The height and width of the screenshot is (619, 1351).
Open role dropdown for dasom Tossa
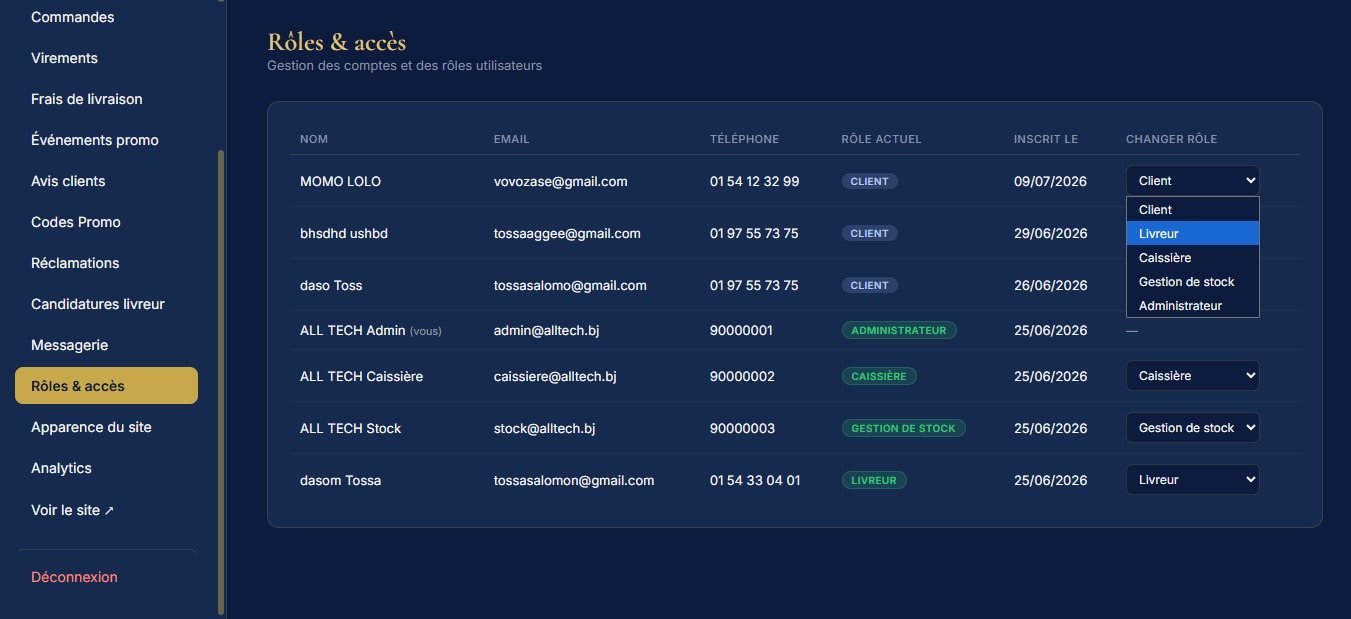[x=1192, y=480]
